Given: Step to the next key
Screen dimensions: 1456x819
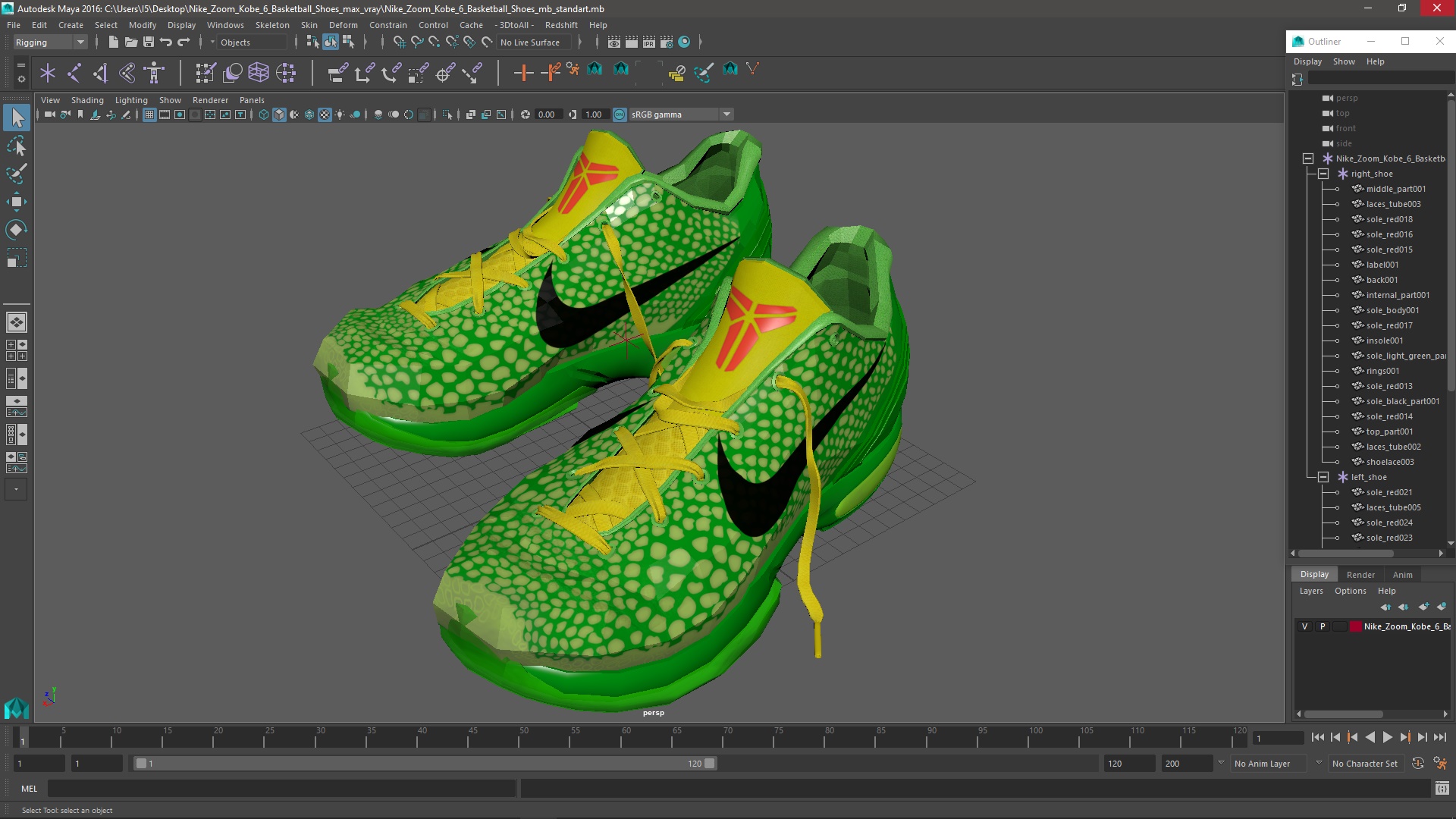Looking at the screenshot, I should pyautogui.click(x=1404, y=737).
